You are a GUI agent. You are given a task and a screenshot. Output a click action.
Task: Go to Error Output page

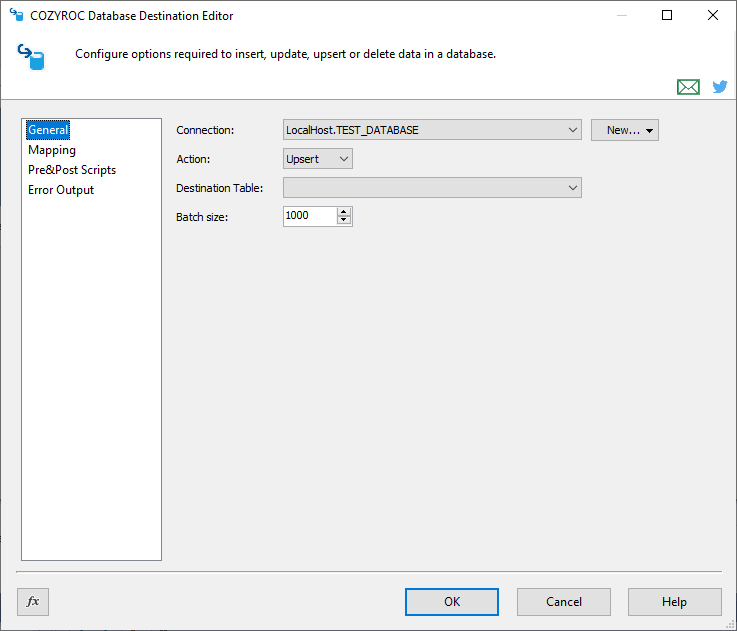tap(61, 190)
